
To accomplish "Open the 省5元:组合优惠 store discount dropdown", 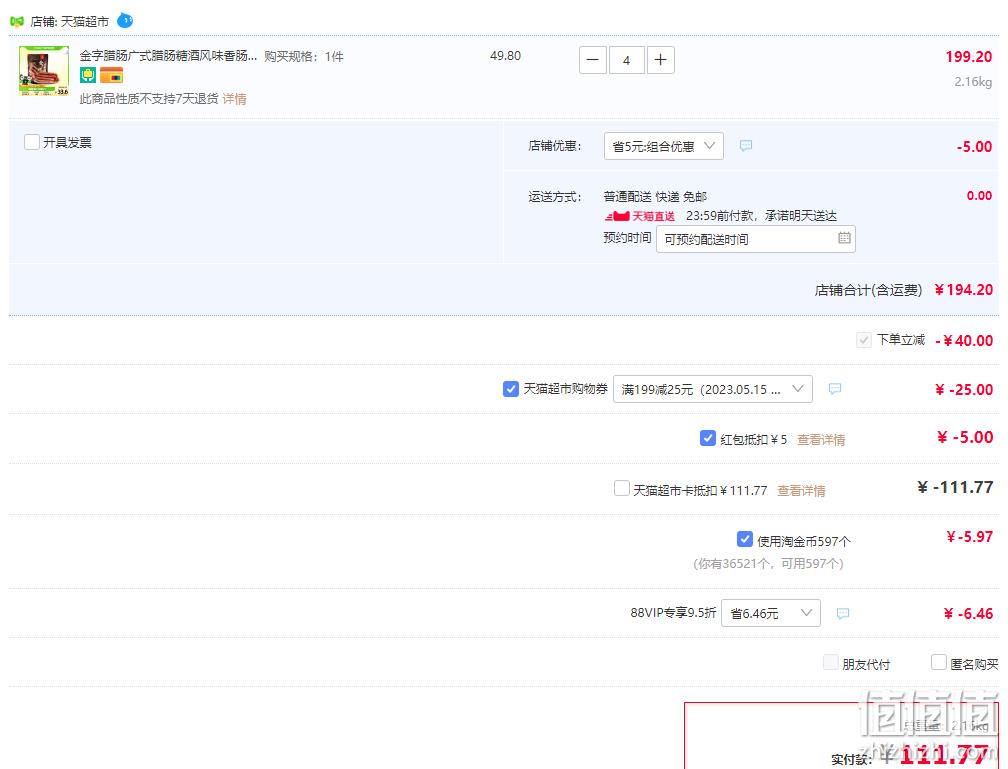I will tap(663, 146).
